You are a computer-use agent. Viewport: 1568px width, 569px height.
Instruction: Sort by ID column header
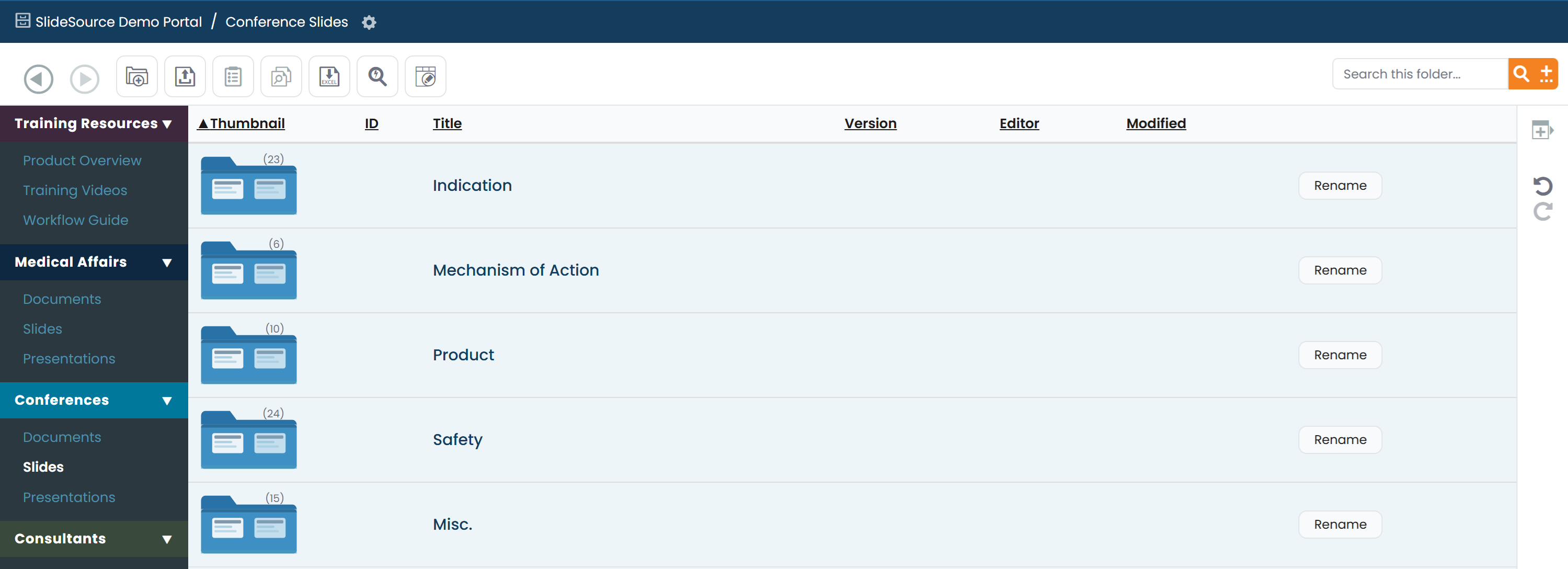pyautogui.click(x=371, y=123)
